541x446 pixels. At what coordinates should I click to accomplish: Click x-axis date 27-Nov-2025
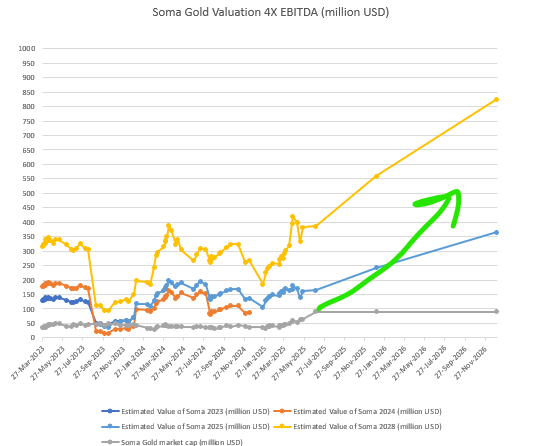[x=350, y=362]
